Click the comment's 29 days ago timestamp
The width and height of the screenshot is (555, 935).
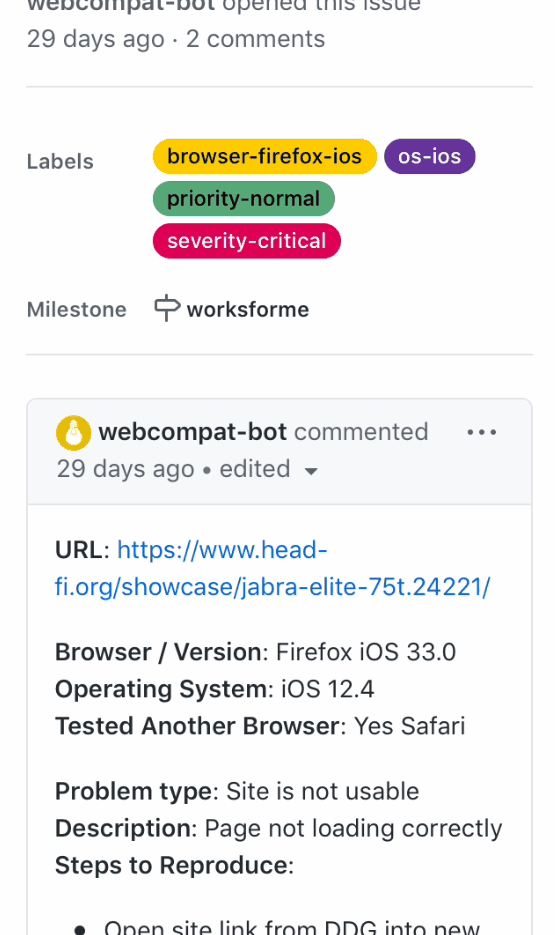click(x=125, y=469)
